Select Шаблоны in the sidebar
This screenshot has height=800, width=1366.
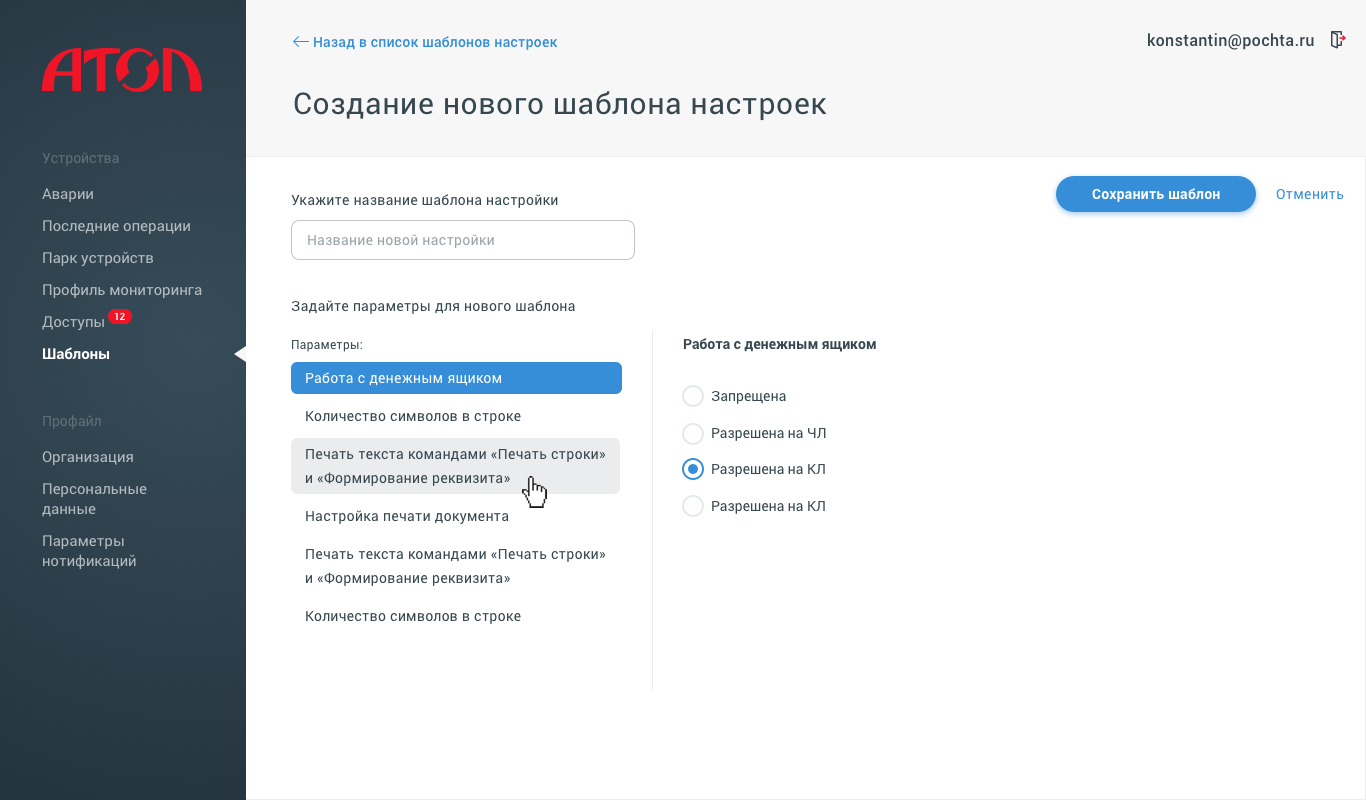tap(76, 354)
